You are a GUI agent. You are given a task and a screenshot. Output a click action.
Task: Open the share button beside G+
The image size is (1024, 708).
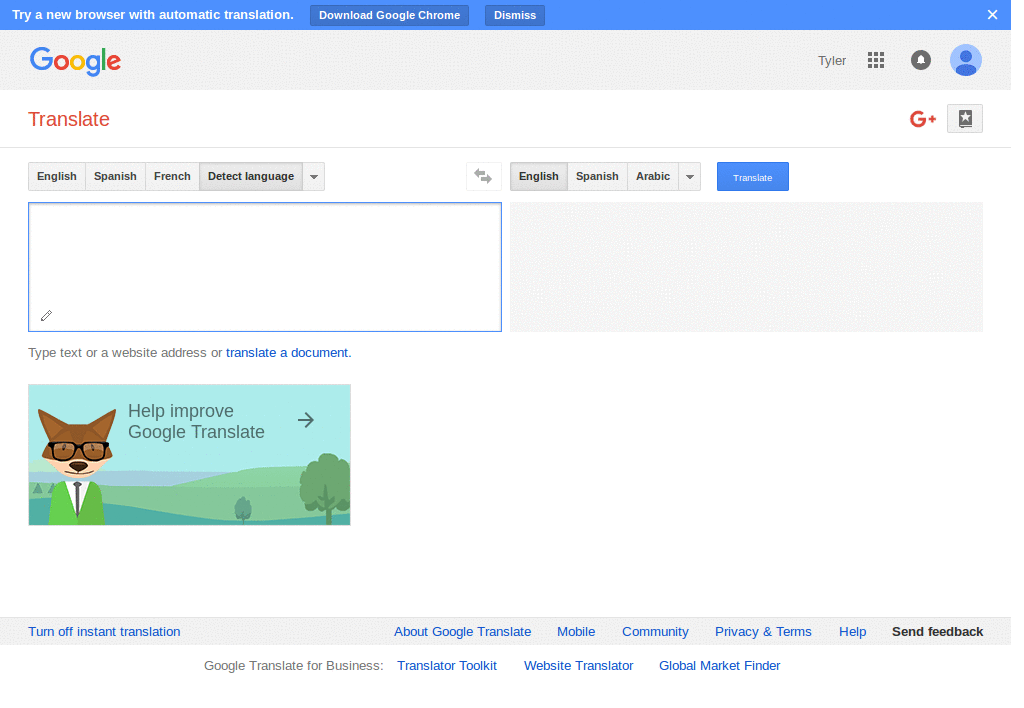click(x=964, y=118)
